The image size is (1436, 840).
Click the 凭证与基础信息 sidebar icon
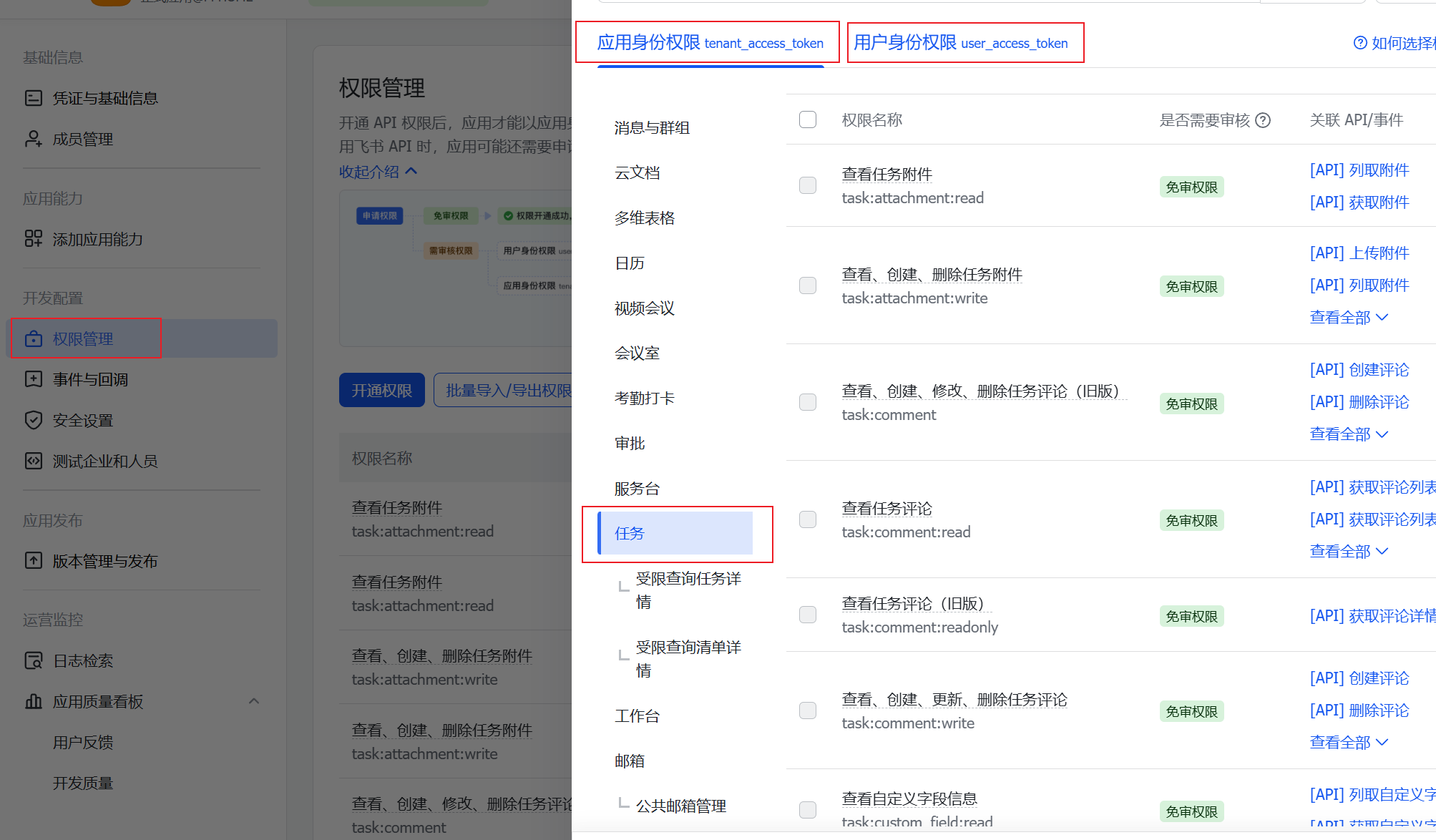[34, 98]
